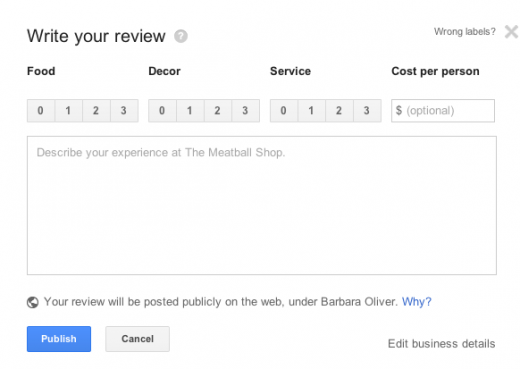The height and width of the screenshot is (369, 520).
Task: Rate Decor as 2
Action: [217, 111]
